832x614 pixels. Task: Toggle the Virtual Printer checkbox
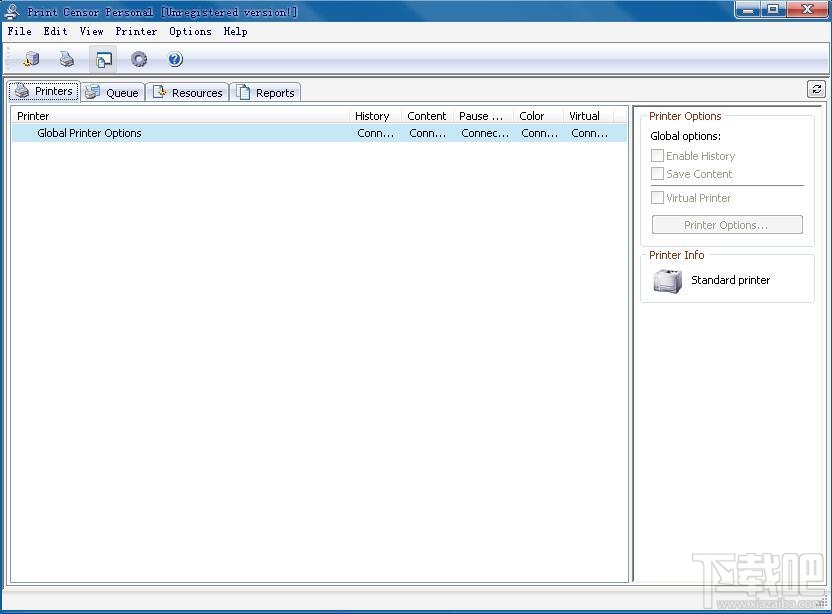(x=657, y=197)
